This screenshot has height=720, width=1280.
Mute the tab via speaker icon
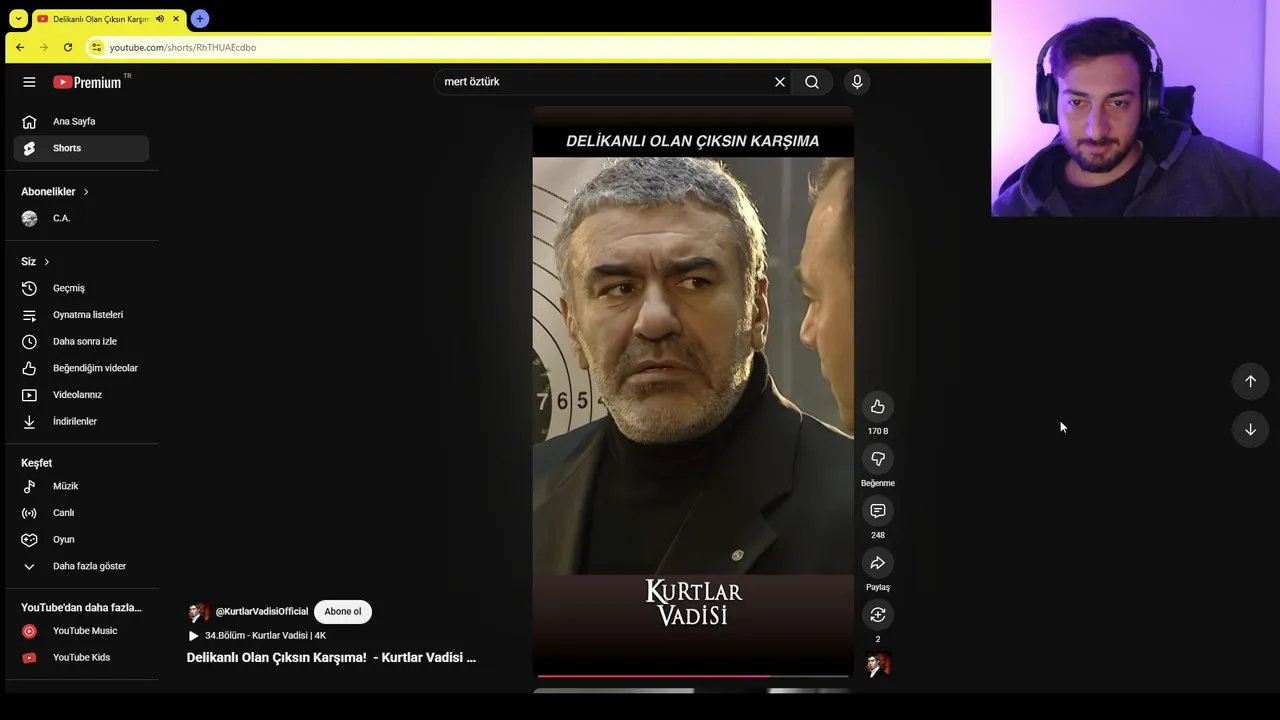tap(160, 18)
